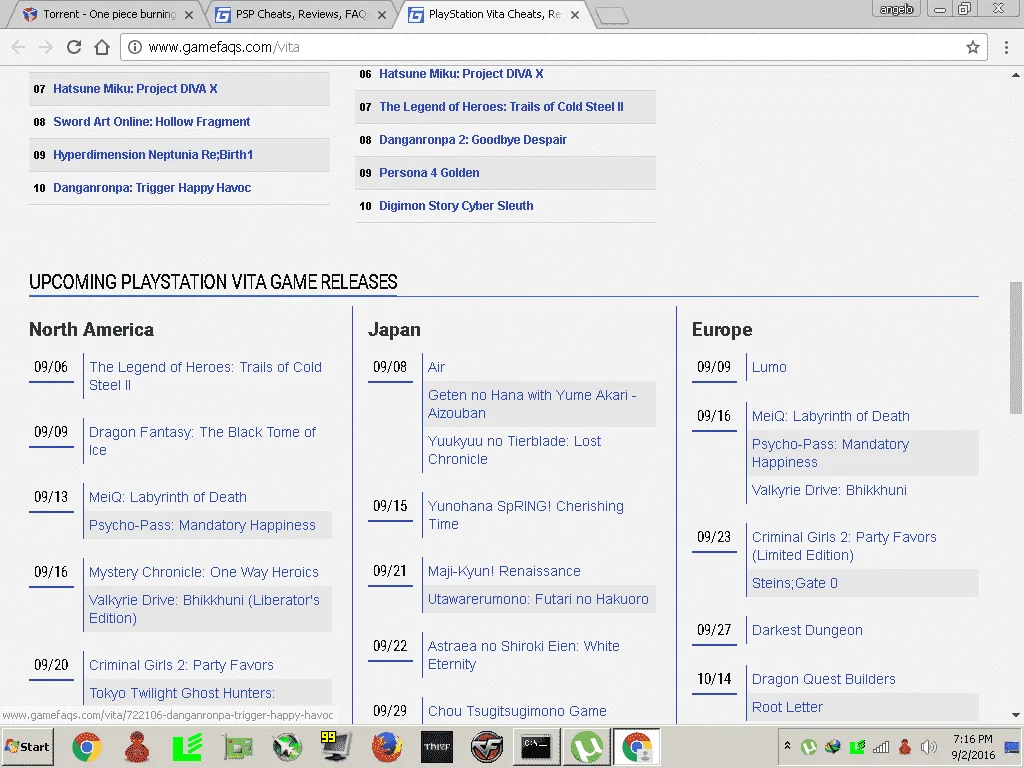Open the Japan release Air link
This screenshot has width=1024, height=768.
(436, 367)
